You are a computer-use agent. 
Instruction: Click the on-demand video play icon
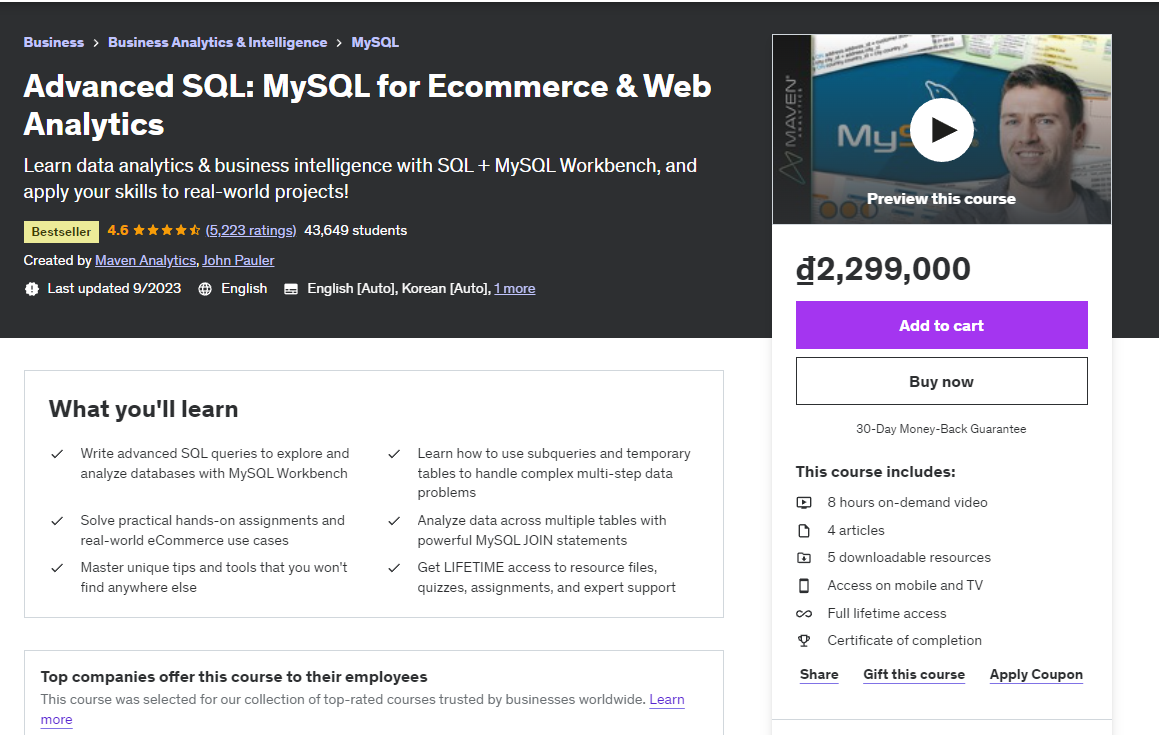tap(804, 502)
